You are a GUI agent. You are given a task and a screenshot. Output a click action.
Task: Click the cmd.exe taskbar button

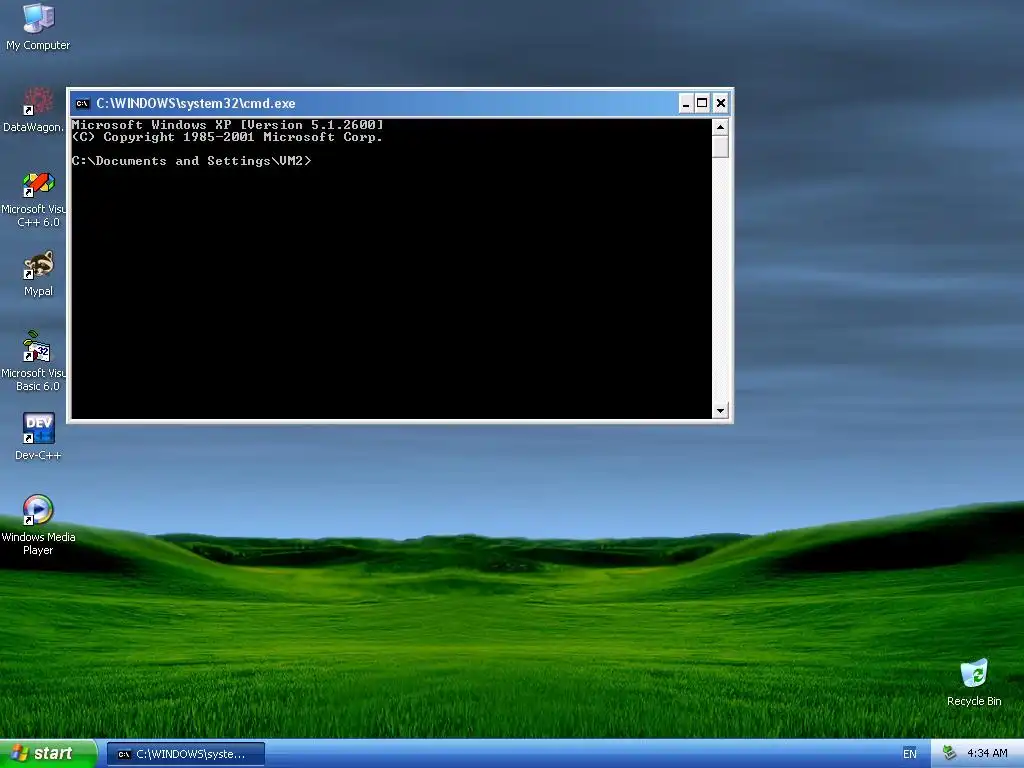click(186, 754)
